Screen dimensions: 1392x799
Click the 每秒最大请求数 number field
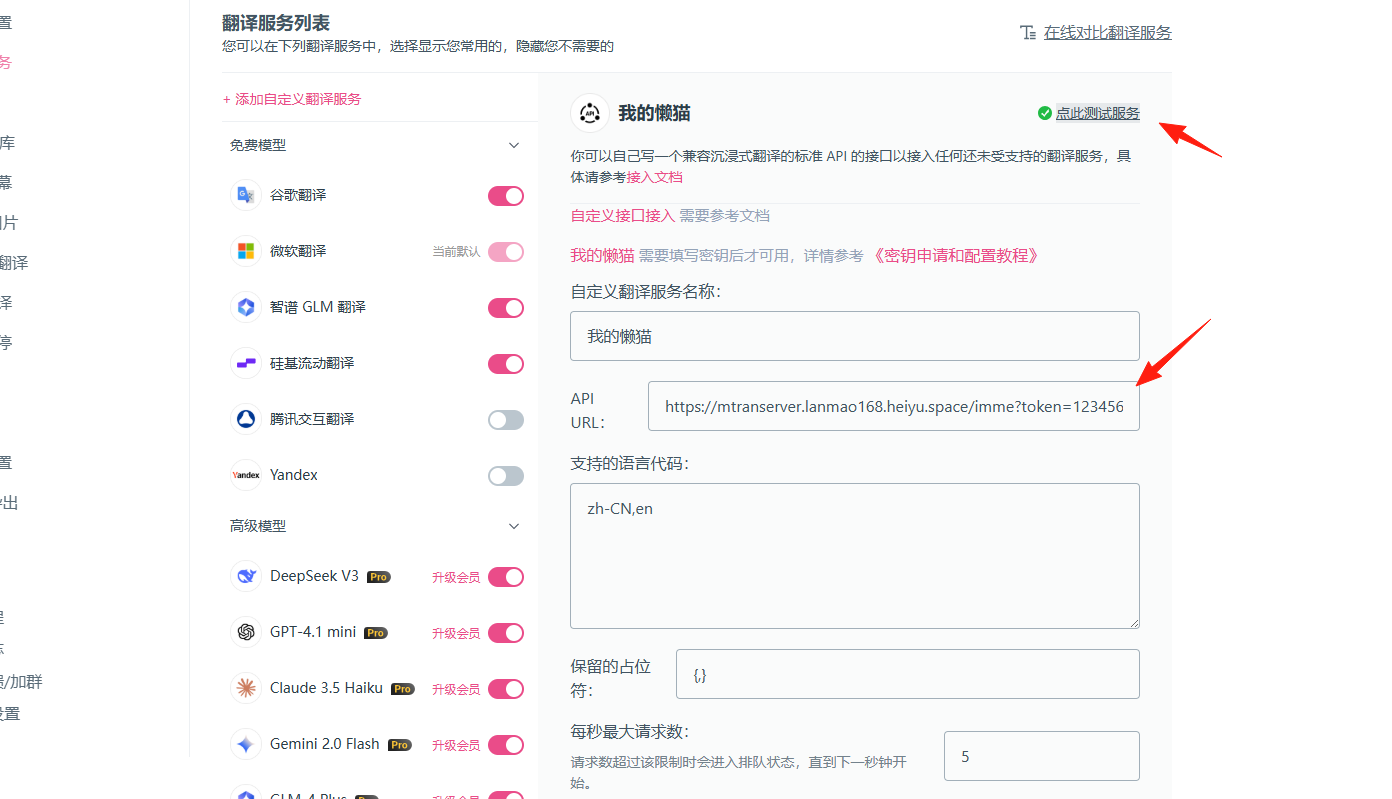tap(1042, 756)
